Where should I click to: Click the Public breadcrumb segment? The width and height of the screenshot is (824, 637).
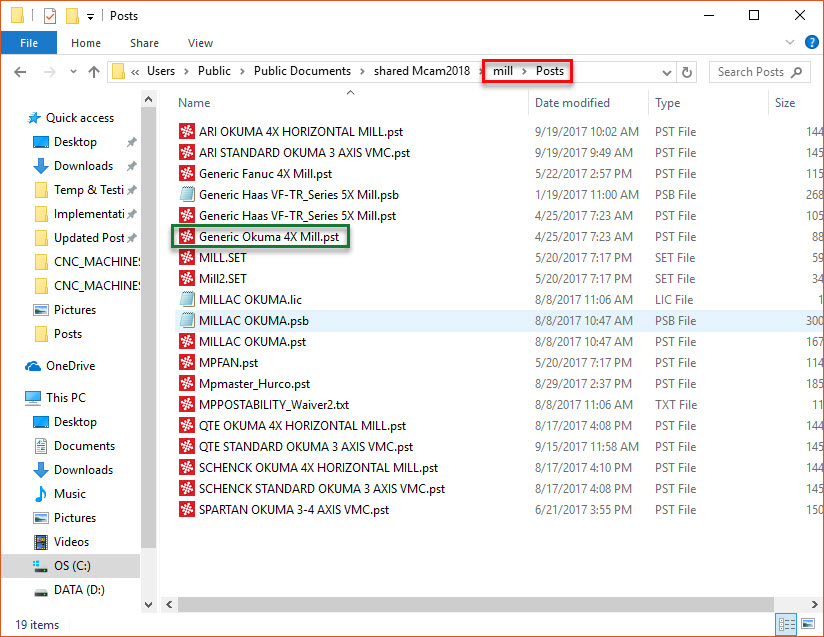point(214,71)
